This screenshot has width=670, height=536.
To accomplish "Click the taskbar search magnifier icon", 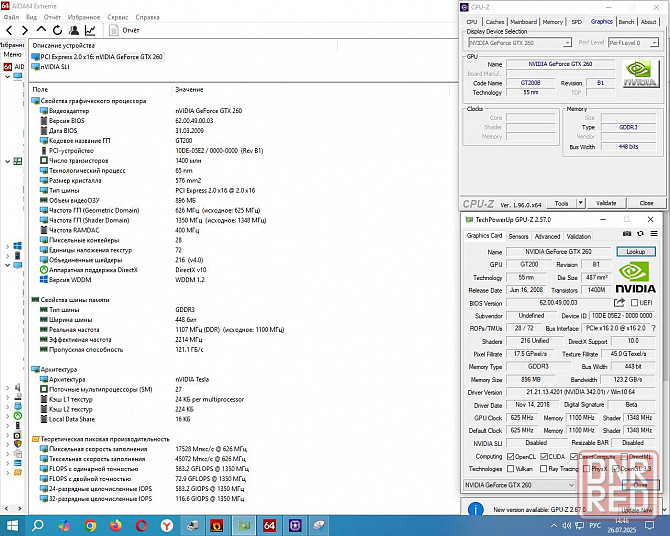I will coord(38,525).
